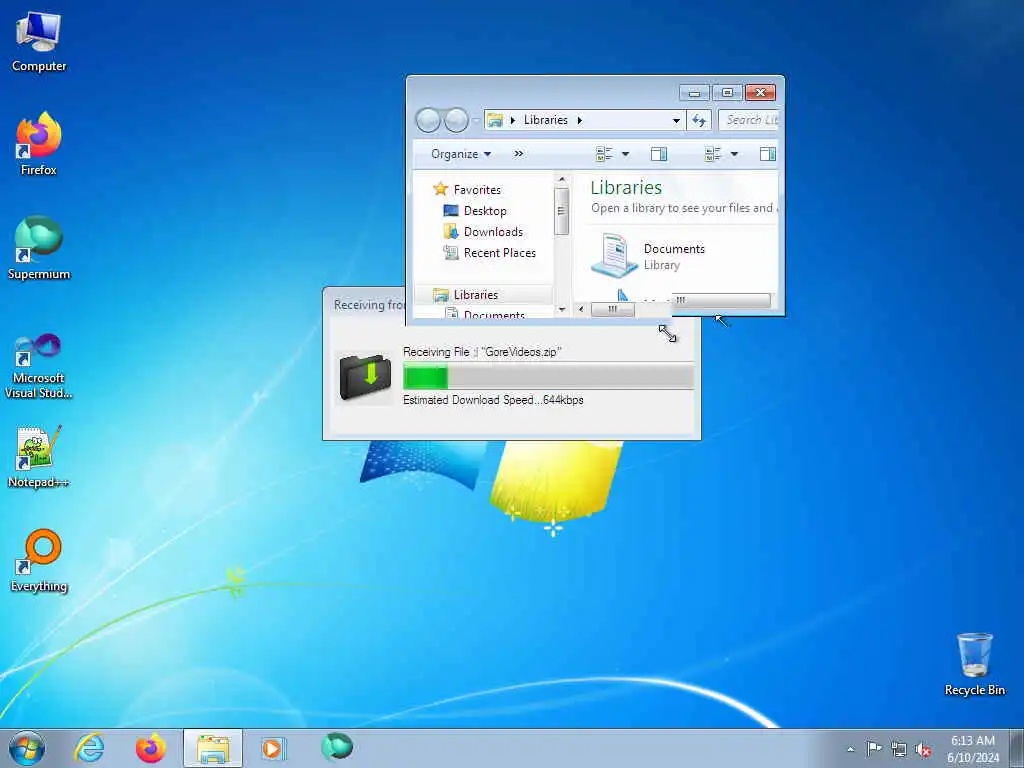Open the Documents library in the content pane
Image resolution: width=1024 pixels, height=768 pixels.
(x=648, y=256)
